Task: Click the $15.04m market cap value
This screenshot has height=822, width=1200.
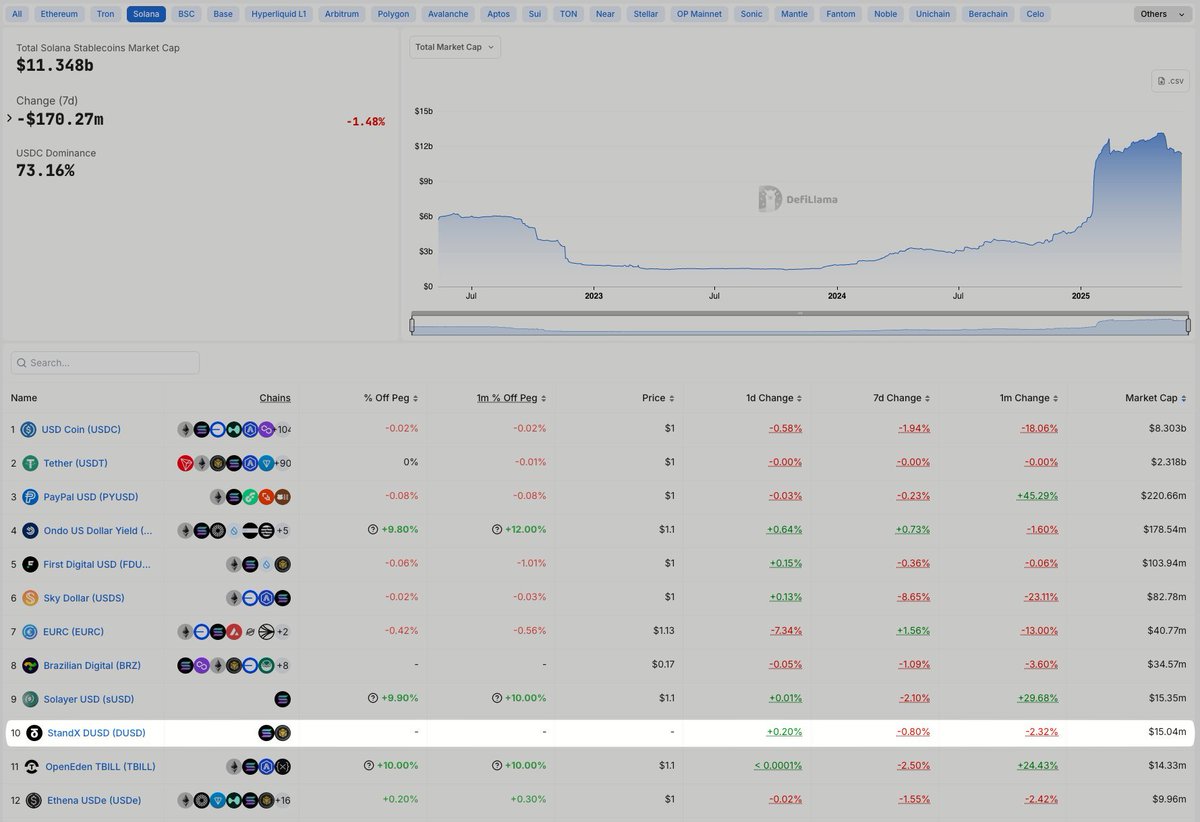Action: [x=1168, y=733]
